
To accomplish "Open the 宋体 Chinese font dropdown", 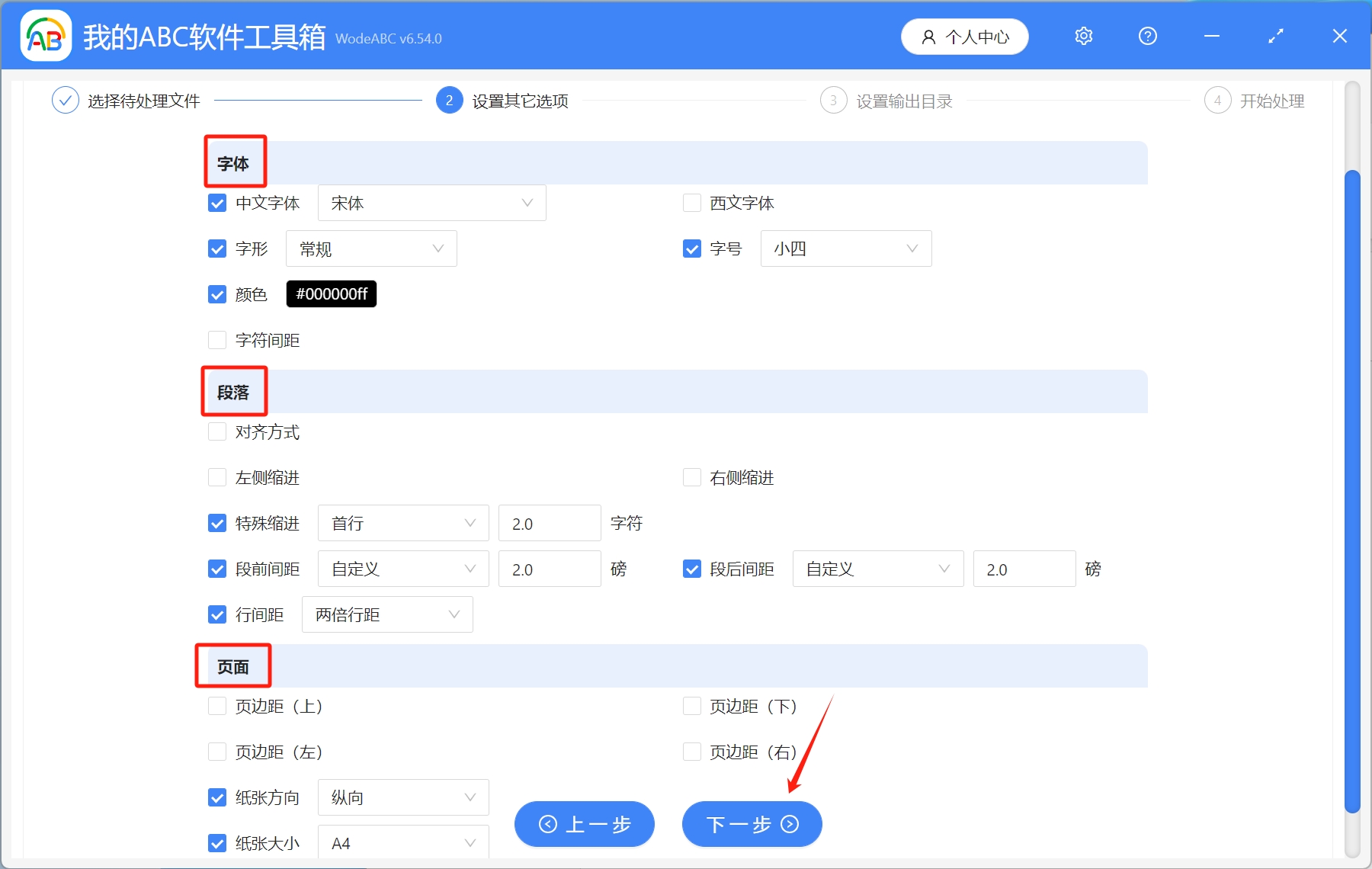I will pos(431,202).
